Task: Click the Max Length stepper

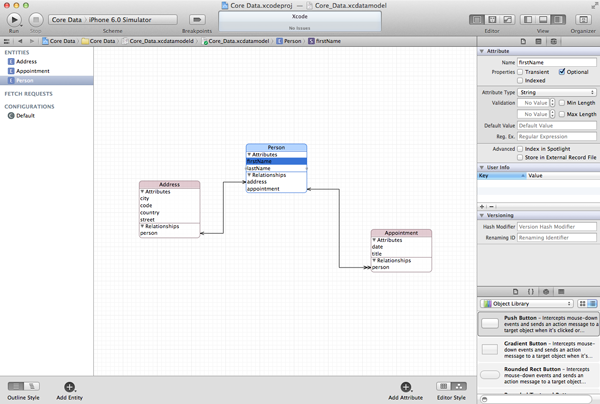Action: pyautogui.click(x=553, y=114)
